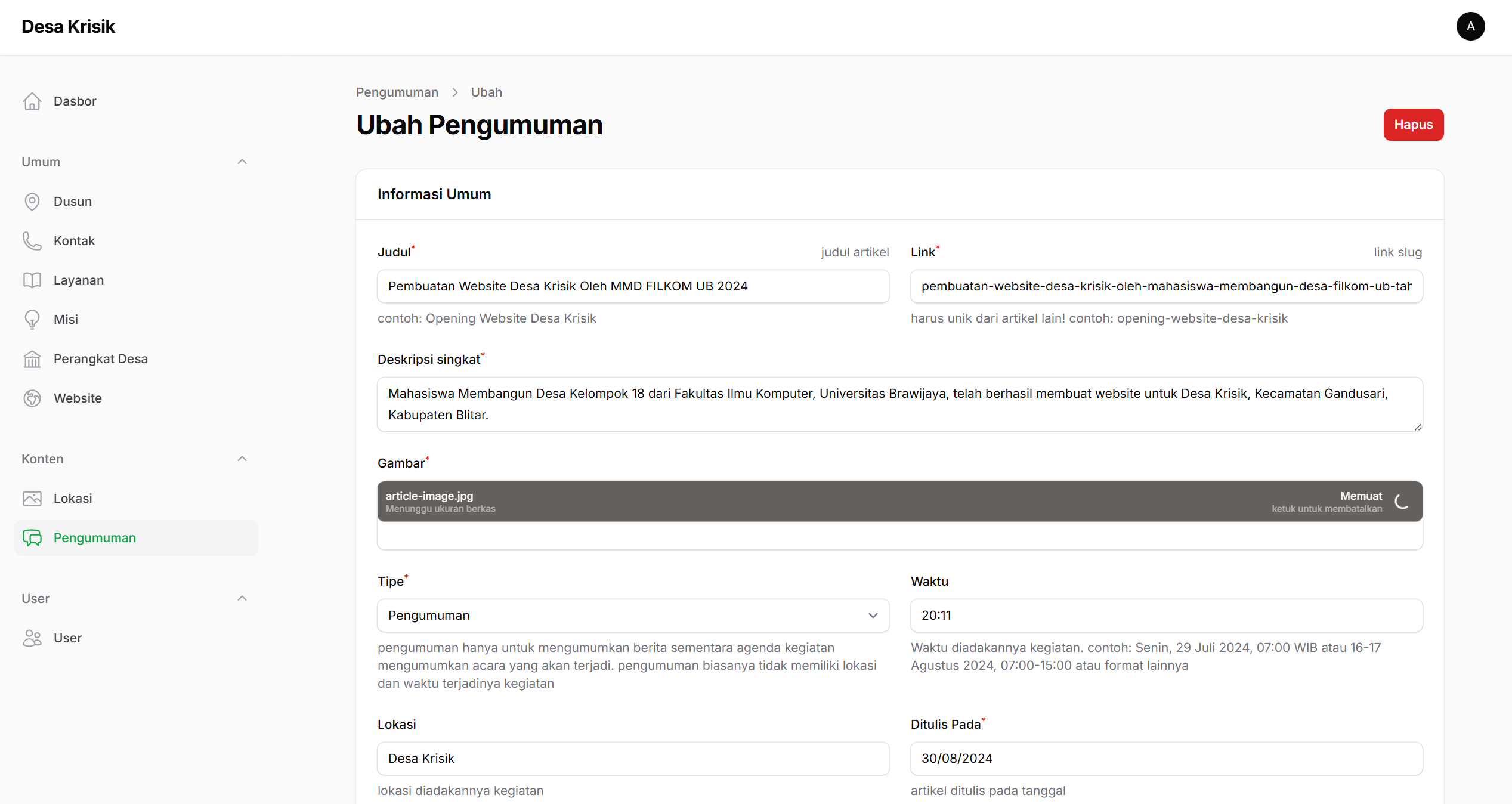The width and height of the screenshot is (1512, 804).
Task: Open Perangkat Desa in sidebar
Action: (x=136, y=359)
